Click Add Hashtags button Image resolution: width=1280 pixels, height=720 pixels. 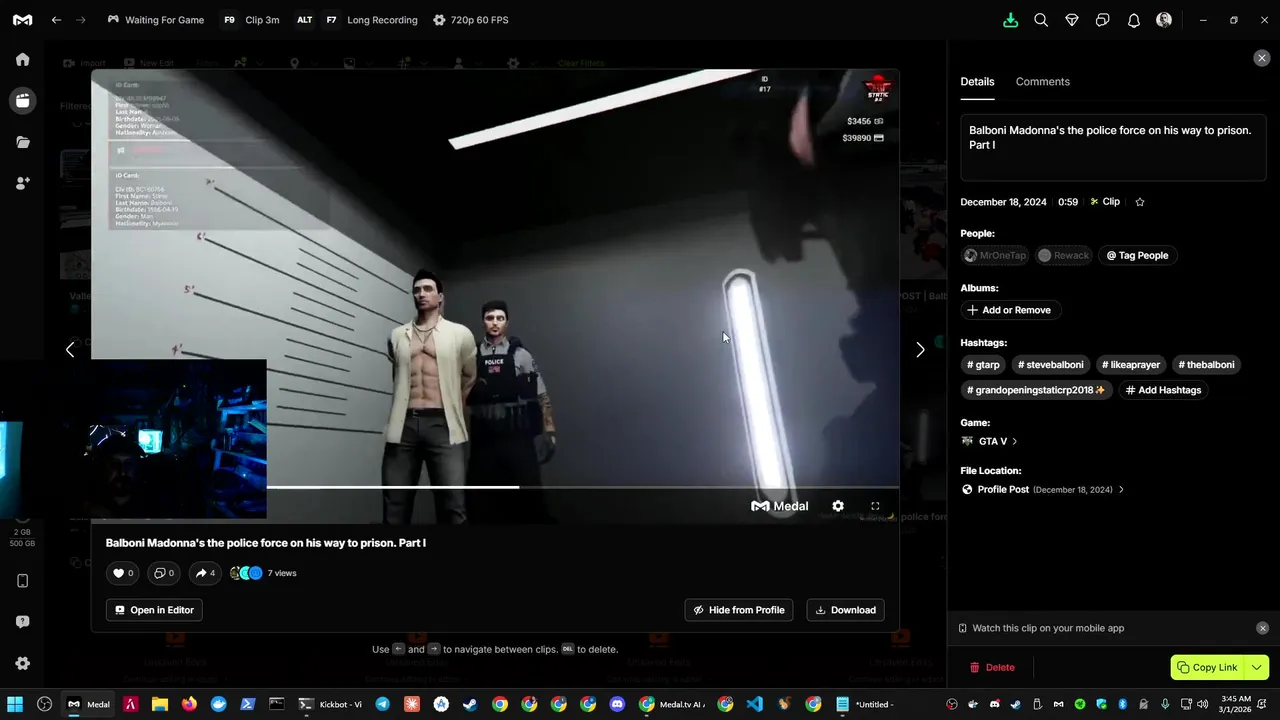pyautogui.click(x=1163, y=390)
